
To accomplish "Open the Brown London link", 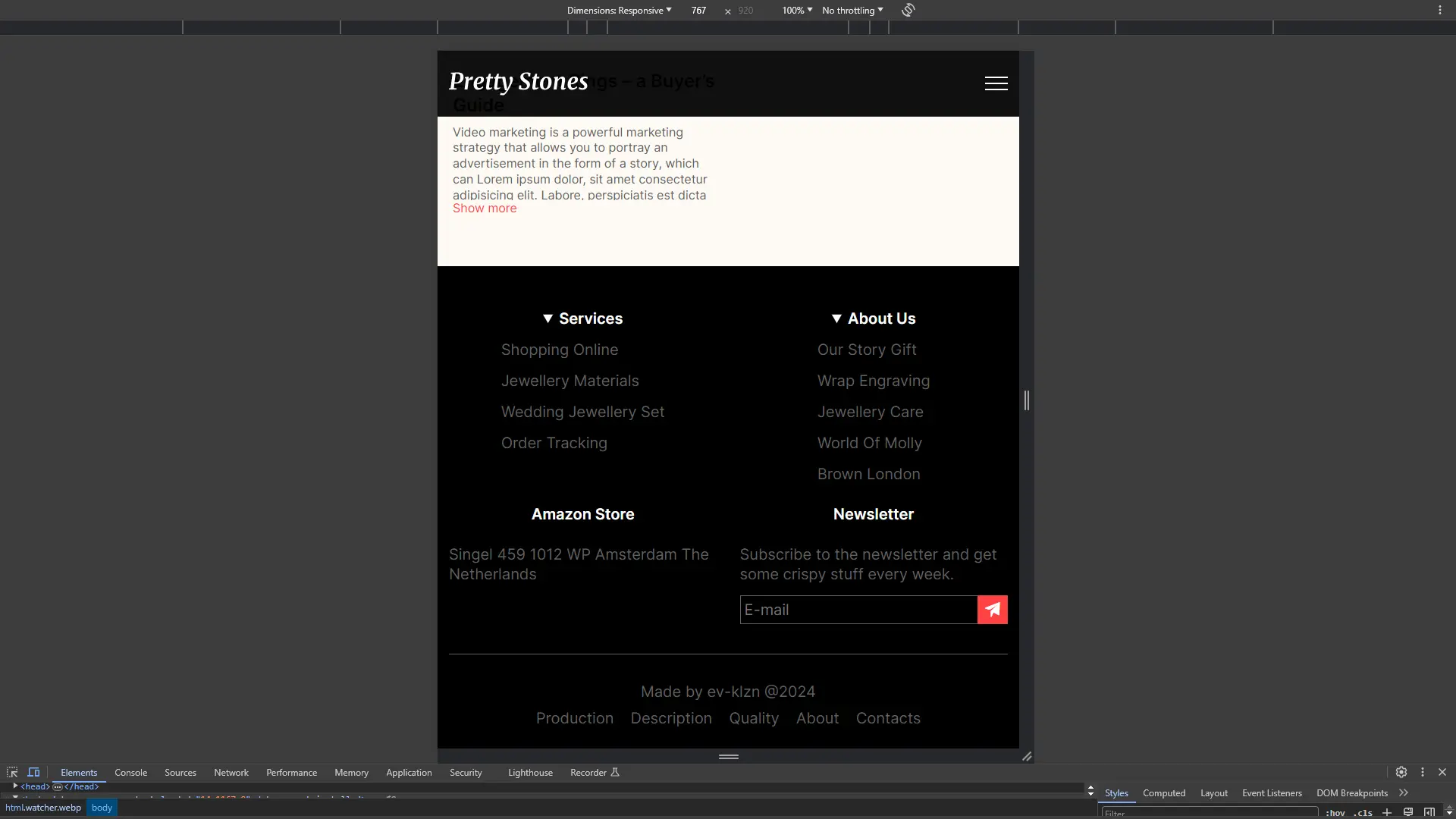I will [x=869, y=474].
